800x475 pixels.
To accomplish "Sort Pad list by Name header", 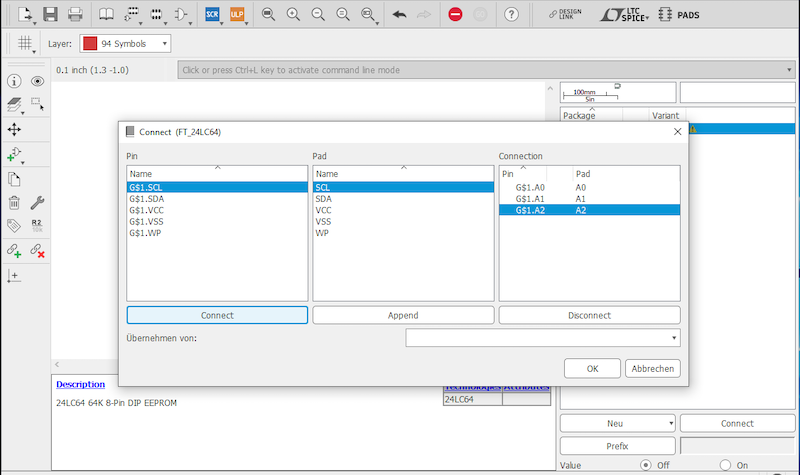I will point(404,173).
